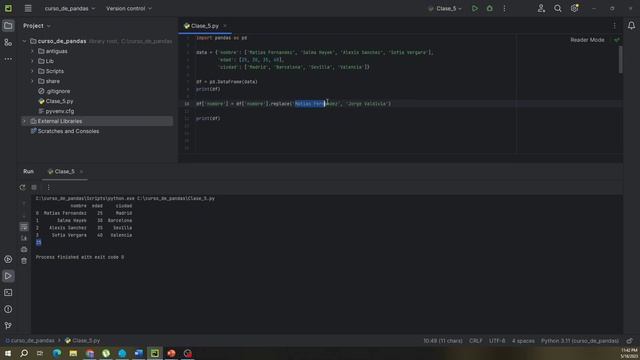
Task: Debug Clase_5 with the bug icon
Action: [x=489, y=9]
